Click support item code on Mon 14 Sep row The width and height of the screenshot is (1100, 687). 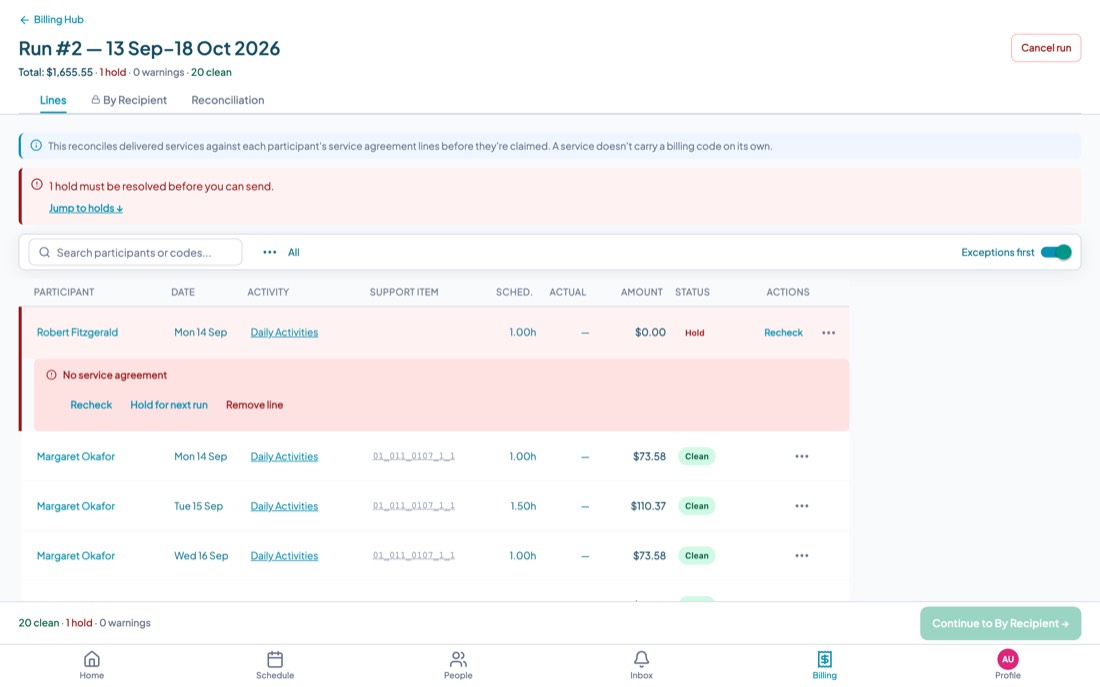coord(414,456)
